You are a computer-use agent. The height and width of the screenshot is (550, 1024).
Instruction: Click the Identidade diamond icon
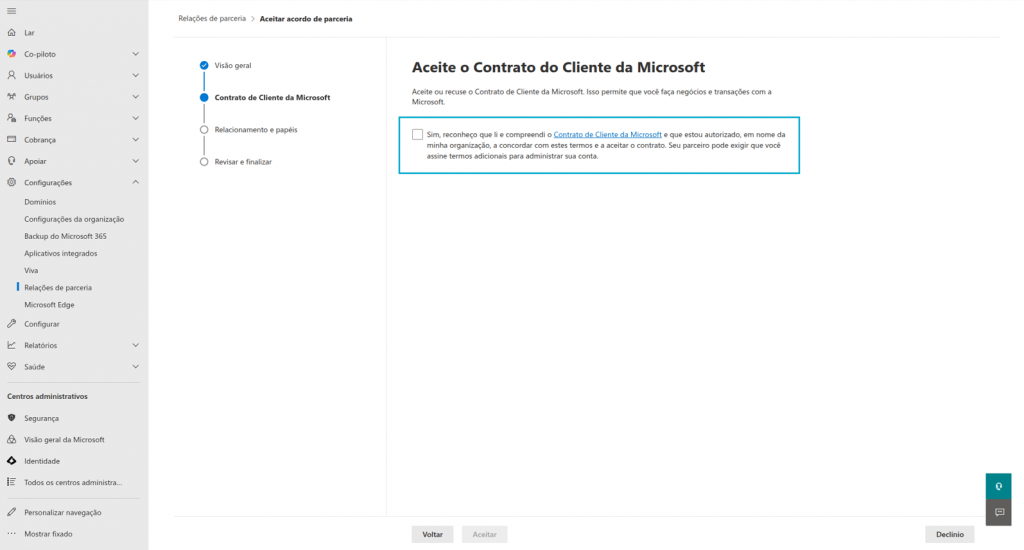coord(12,461)
